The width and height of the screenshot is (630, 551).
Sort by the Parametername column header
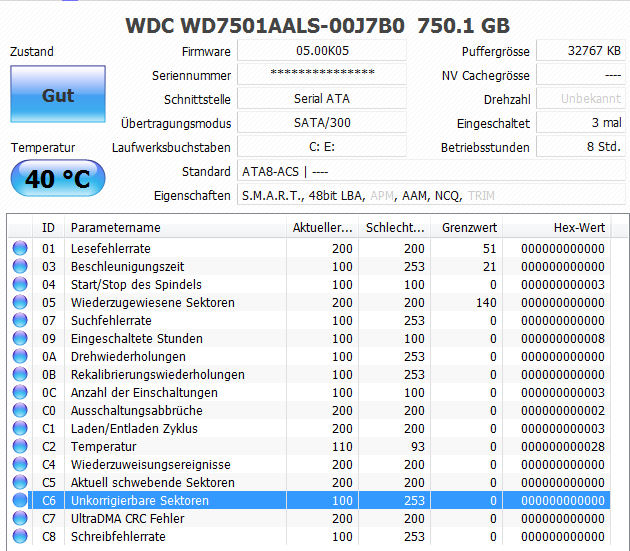point(176,227)
